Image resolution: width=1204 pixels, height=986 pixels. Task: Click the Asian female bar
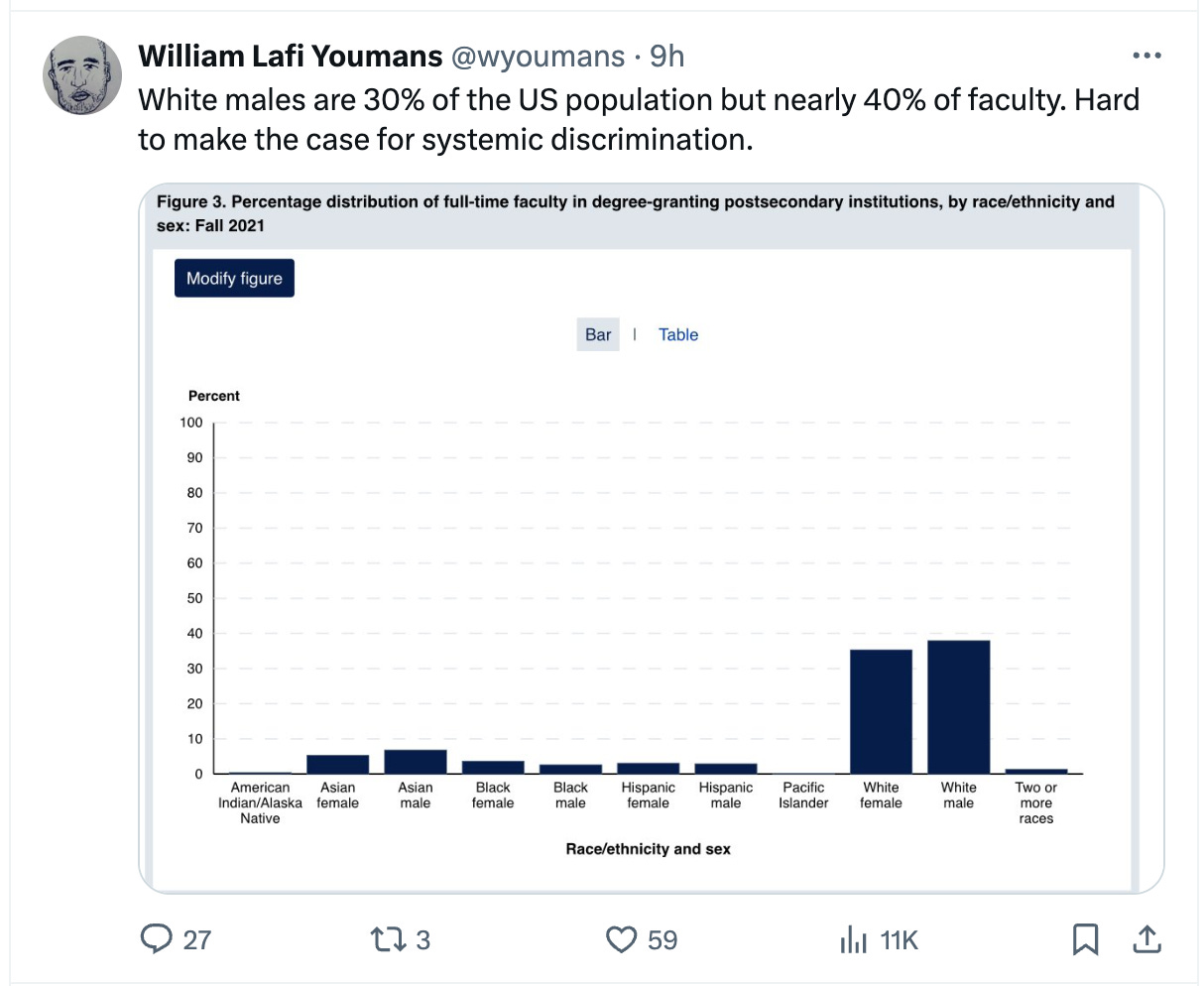(338, 764)
